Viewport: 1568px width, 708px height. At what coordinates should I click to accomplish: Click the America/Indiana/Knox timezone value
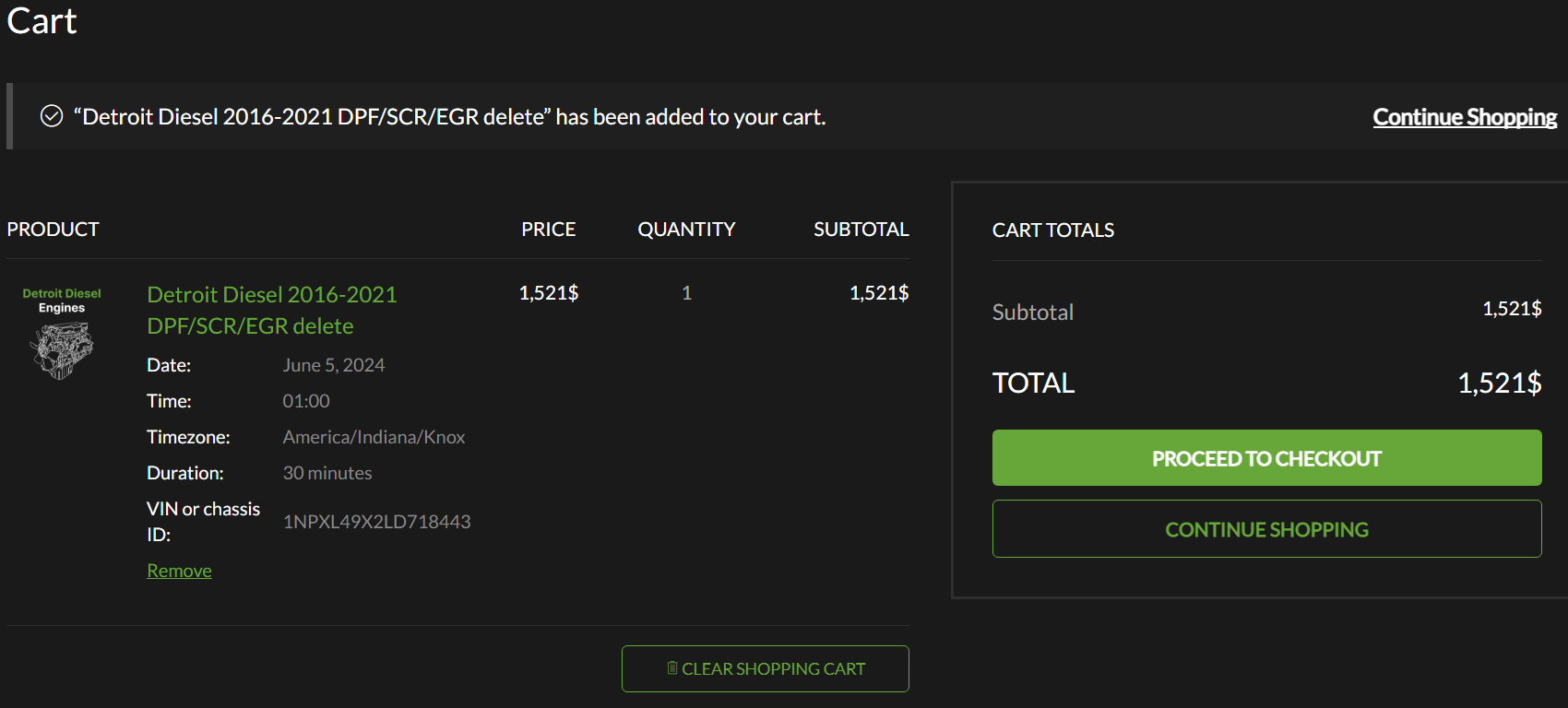[x=374, y=437]
